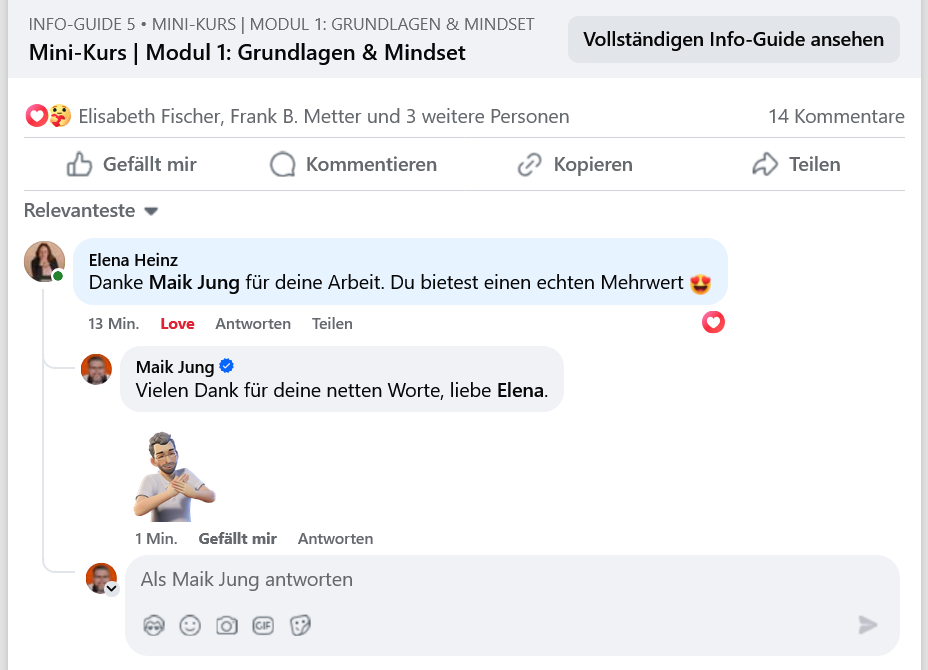This screenshot has height=670, width=928.
Task: Click the heart reaction on Elena's comment
Action: (x=713, y=322)
